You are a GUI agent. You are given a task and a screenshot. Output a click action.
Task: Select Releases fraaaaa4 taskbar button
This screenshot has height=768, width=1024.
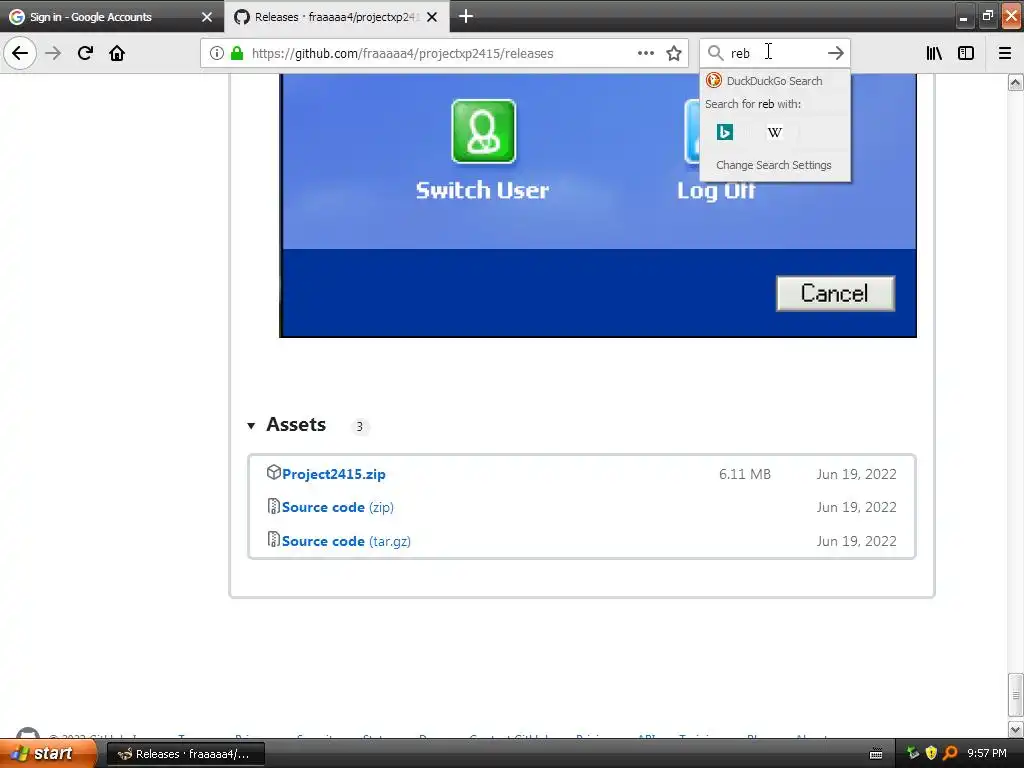(185, 754)
